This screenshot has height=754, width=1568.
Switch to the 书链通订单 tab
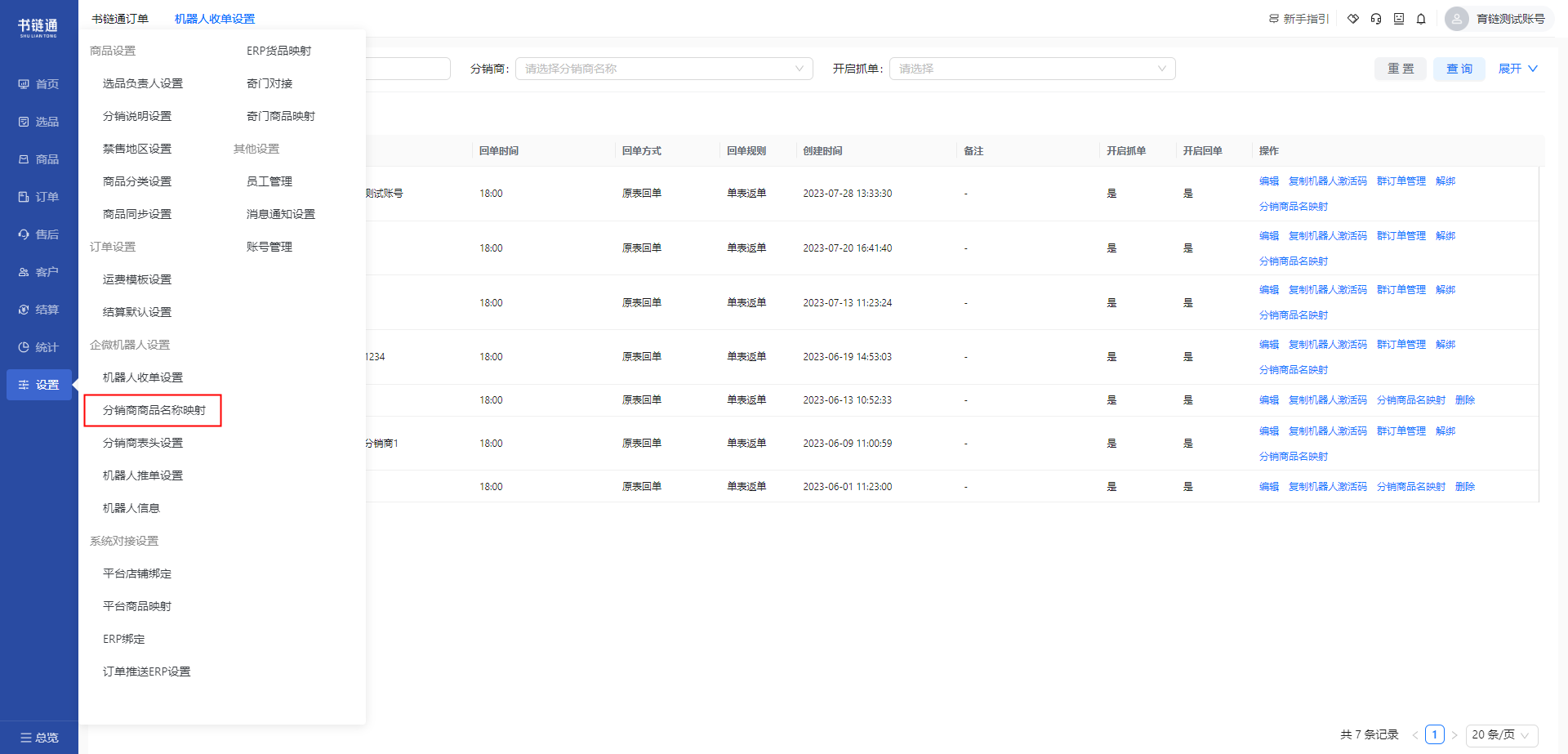coord(120,19)
